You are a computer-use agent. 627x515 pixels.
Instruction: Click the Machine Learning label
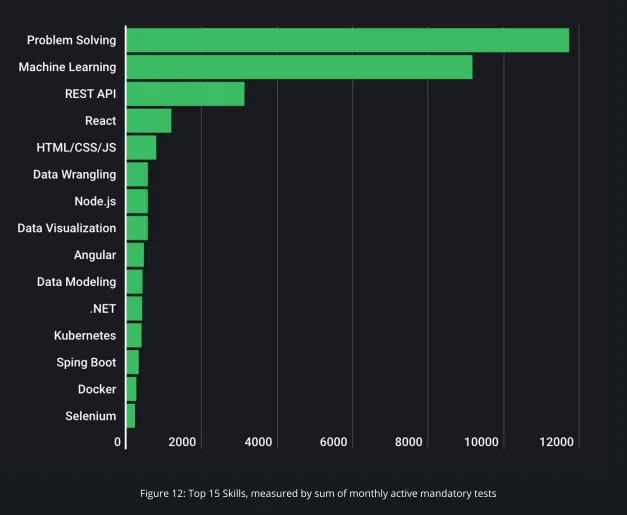(67, 67)
